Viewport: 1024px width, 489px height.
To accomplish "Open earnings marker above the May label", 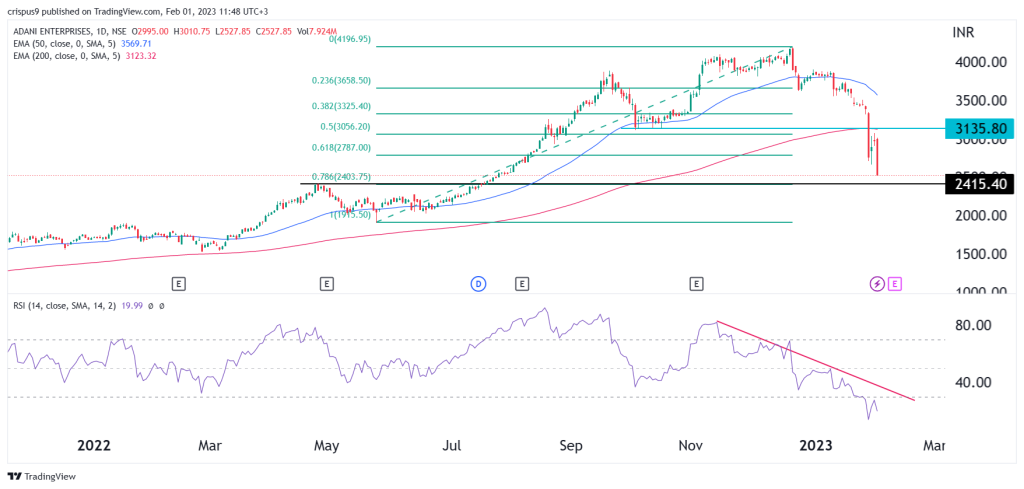I will 327,283.
